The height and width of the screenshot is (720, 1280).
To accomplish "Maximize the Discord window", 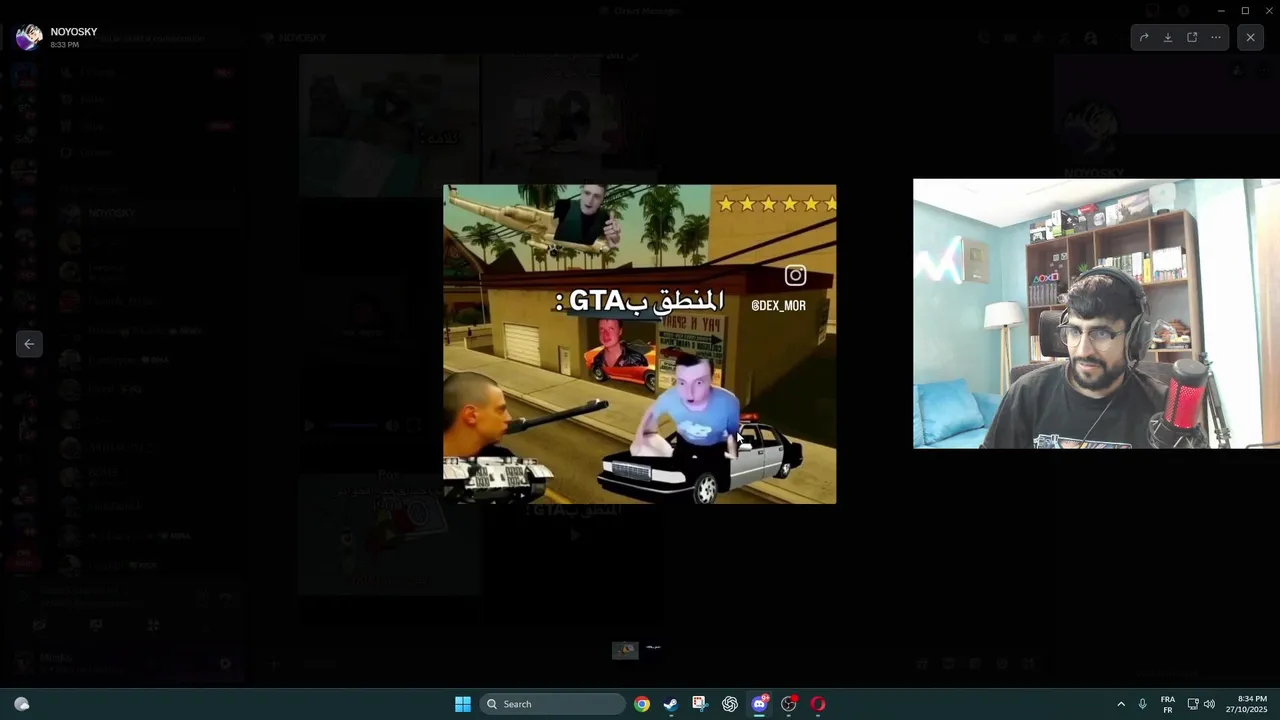I will [x=1245, y=11].
